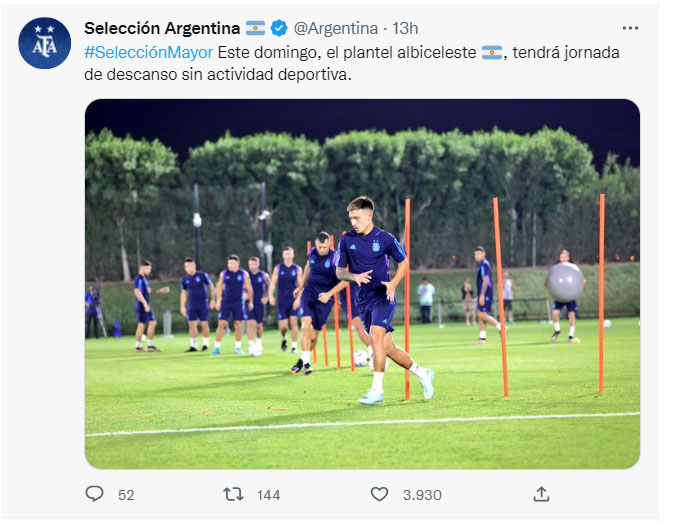The height and width of the screenshot is (524, 682).
Task: Click the 13h timestamp
Action: [405, 29]
